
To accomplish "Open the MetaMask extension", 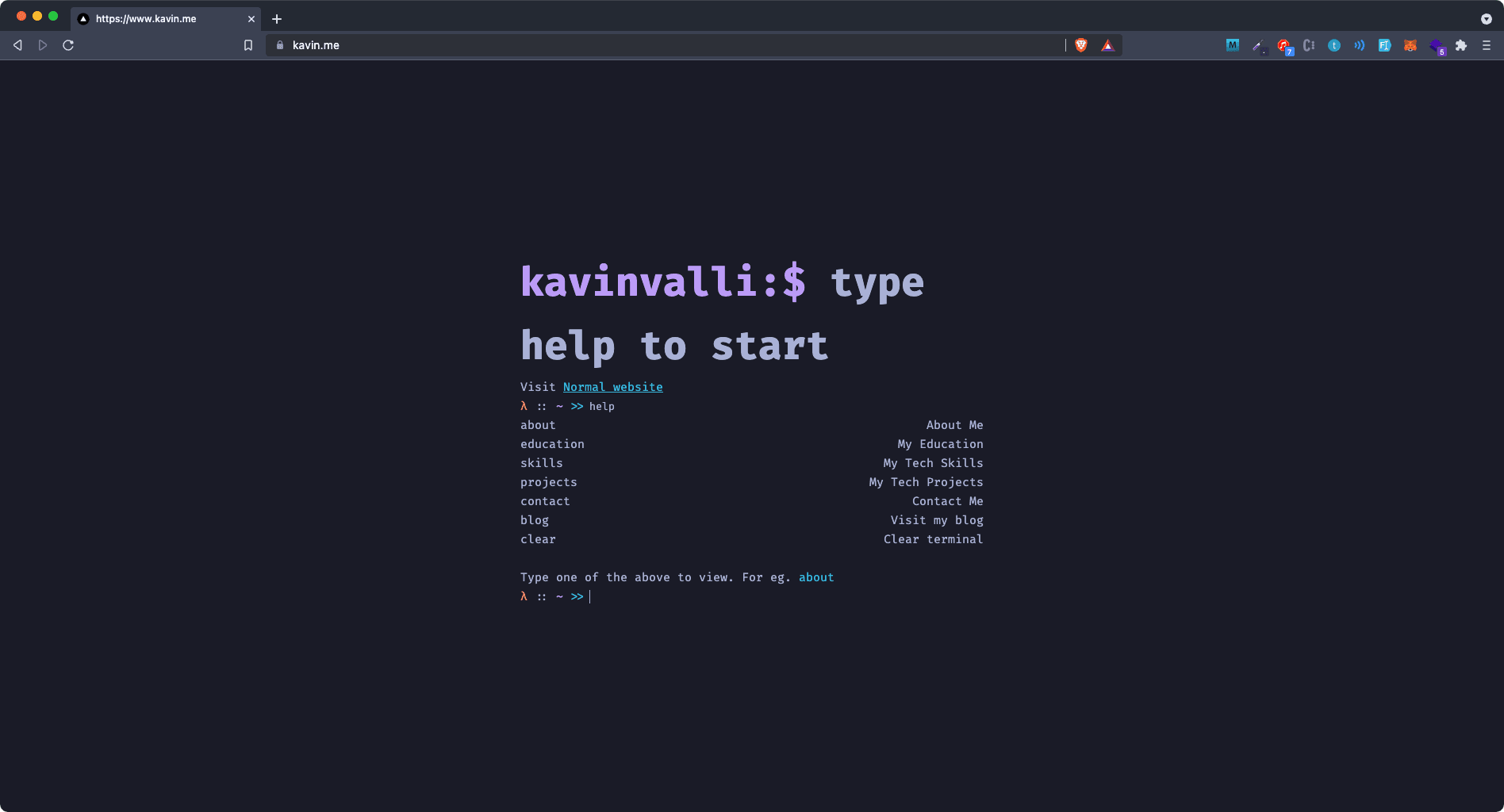I will (1410, 45).
